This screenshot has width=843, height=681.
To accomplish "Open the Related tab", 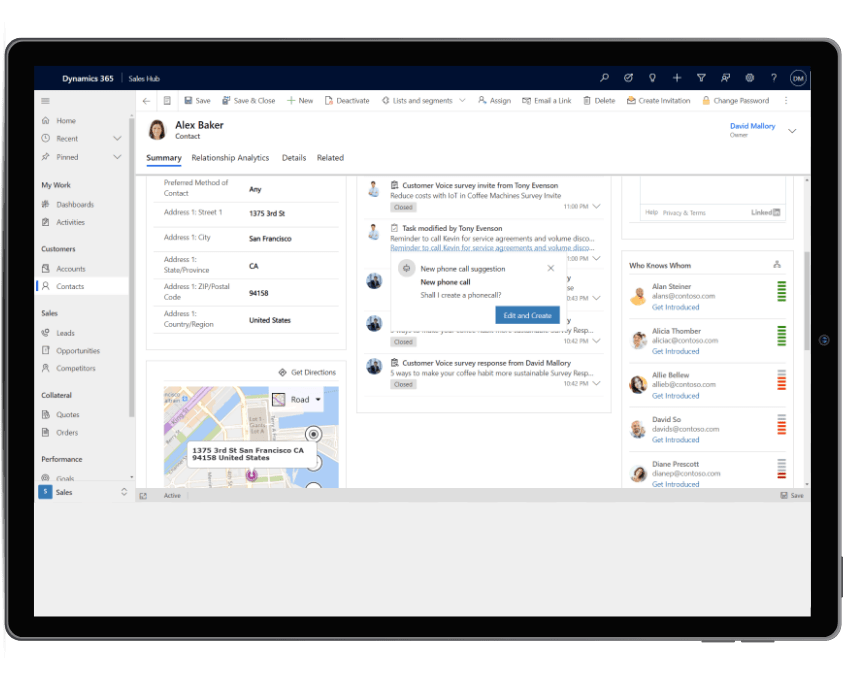I will (x=330, y=157).
